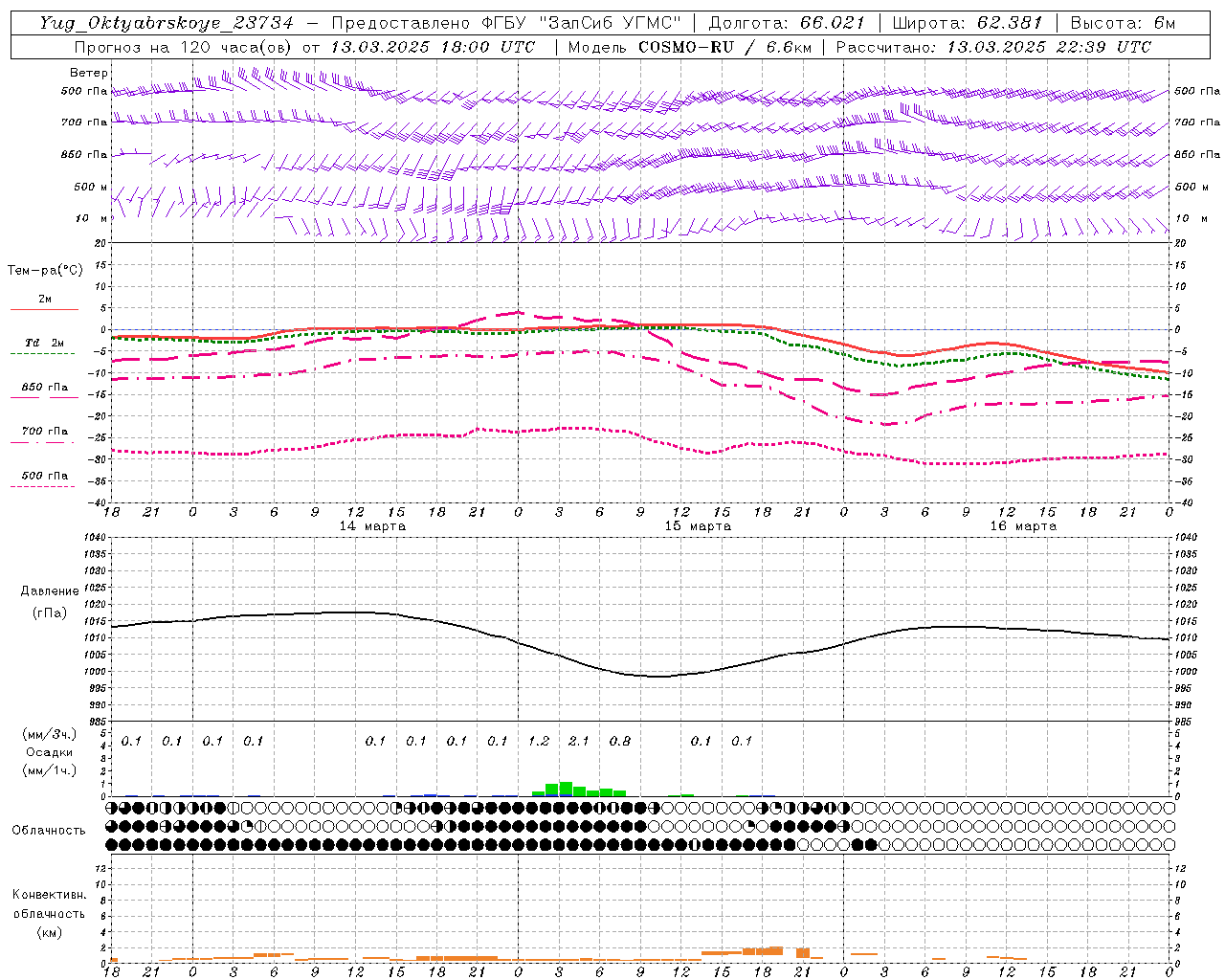Click the '(км)' unit under convective cloudiness
Image resolution: width=1225 pixels, height=980 pixels.
point(49,932)
